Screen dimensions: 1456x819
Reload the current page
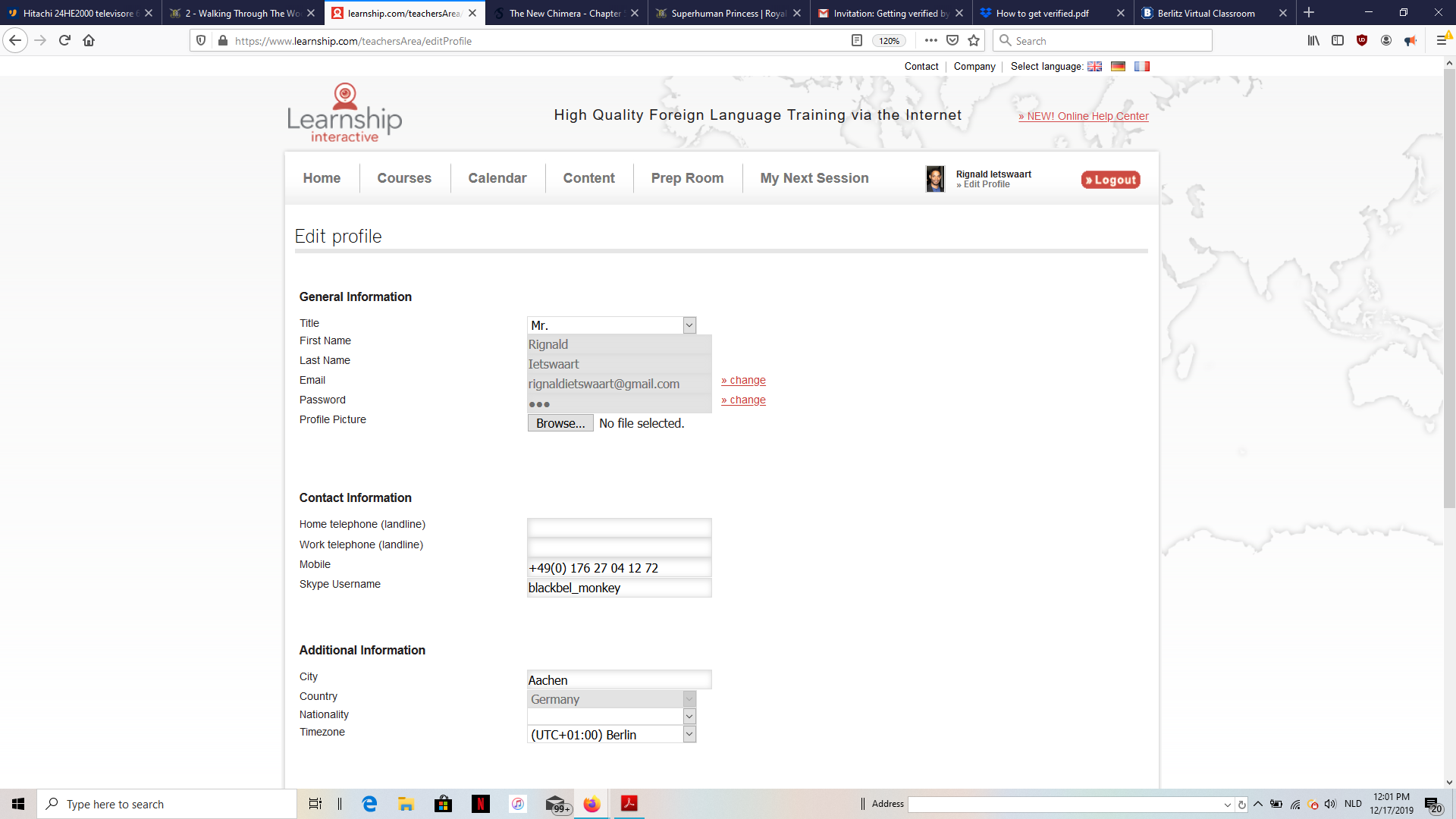pyautogui.click(x=64, y=41)
